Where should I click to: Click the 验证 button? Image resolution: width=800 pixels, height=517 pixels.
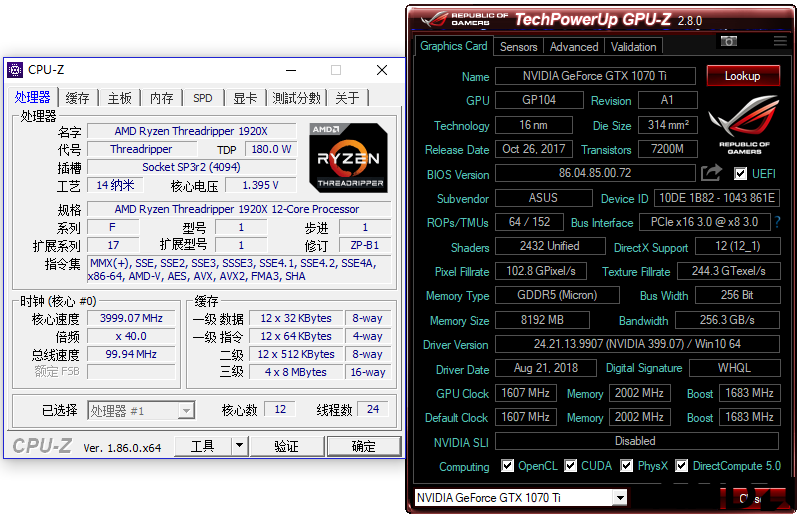pyautogui.click(x=287, y=446)
